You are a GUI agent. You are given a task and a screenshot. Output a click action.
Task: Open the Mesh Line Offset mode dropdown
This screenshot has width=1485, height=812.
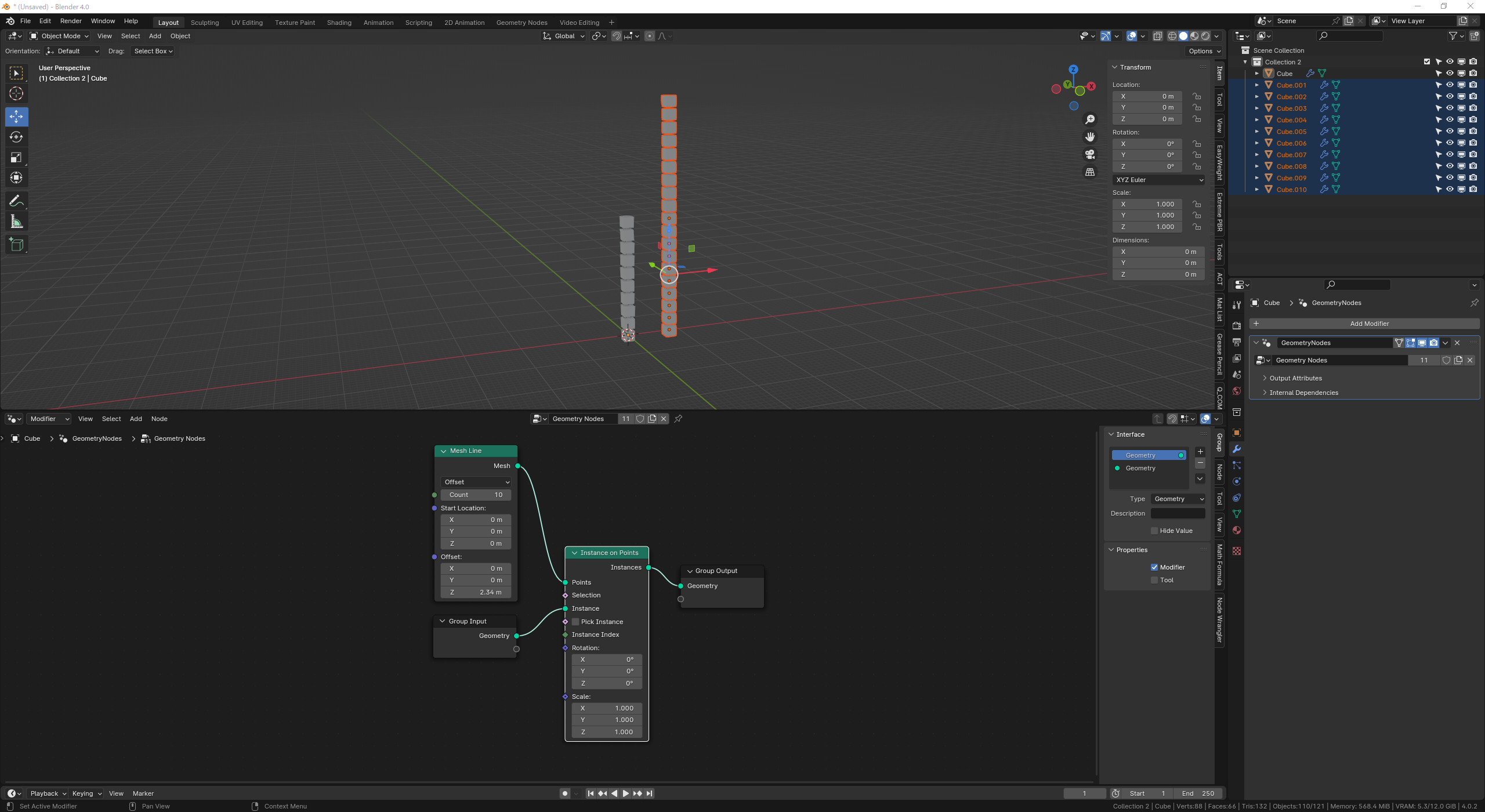476,482
